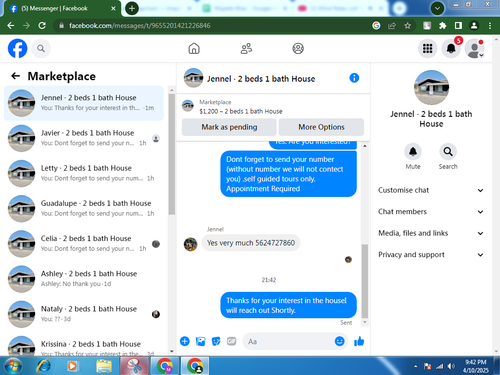Open the taskbar volume speaker icon
The image size is (500, 375).
tap(451, 366)
